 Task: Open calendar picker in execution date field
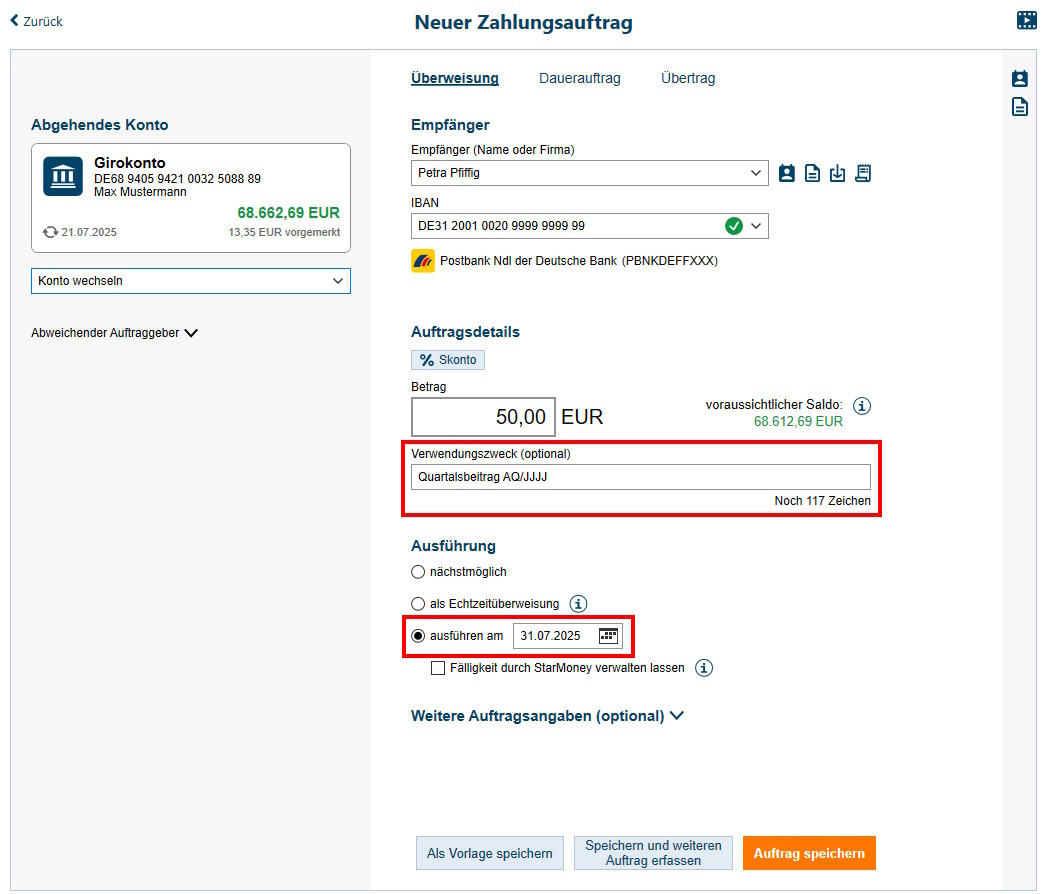(608, 636)
